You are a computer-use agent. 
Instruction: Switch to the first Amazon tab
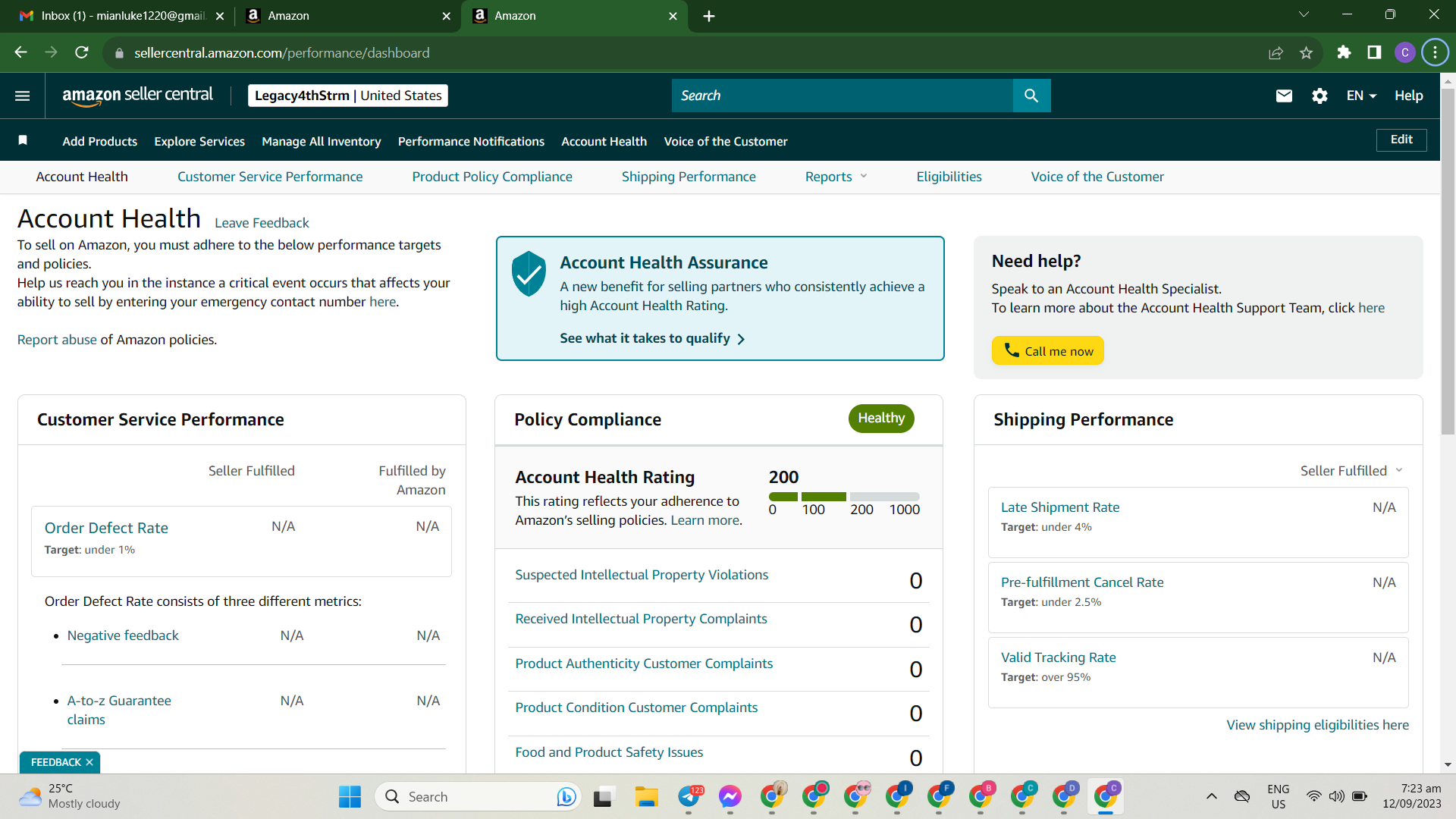[348, 16]
